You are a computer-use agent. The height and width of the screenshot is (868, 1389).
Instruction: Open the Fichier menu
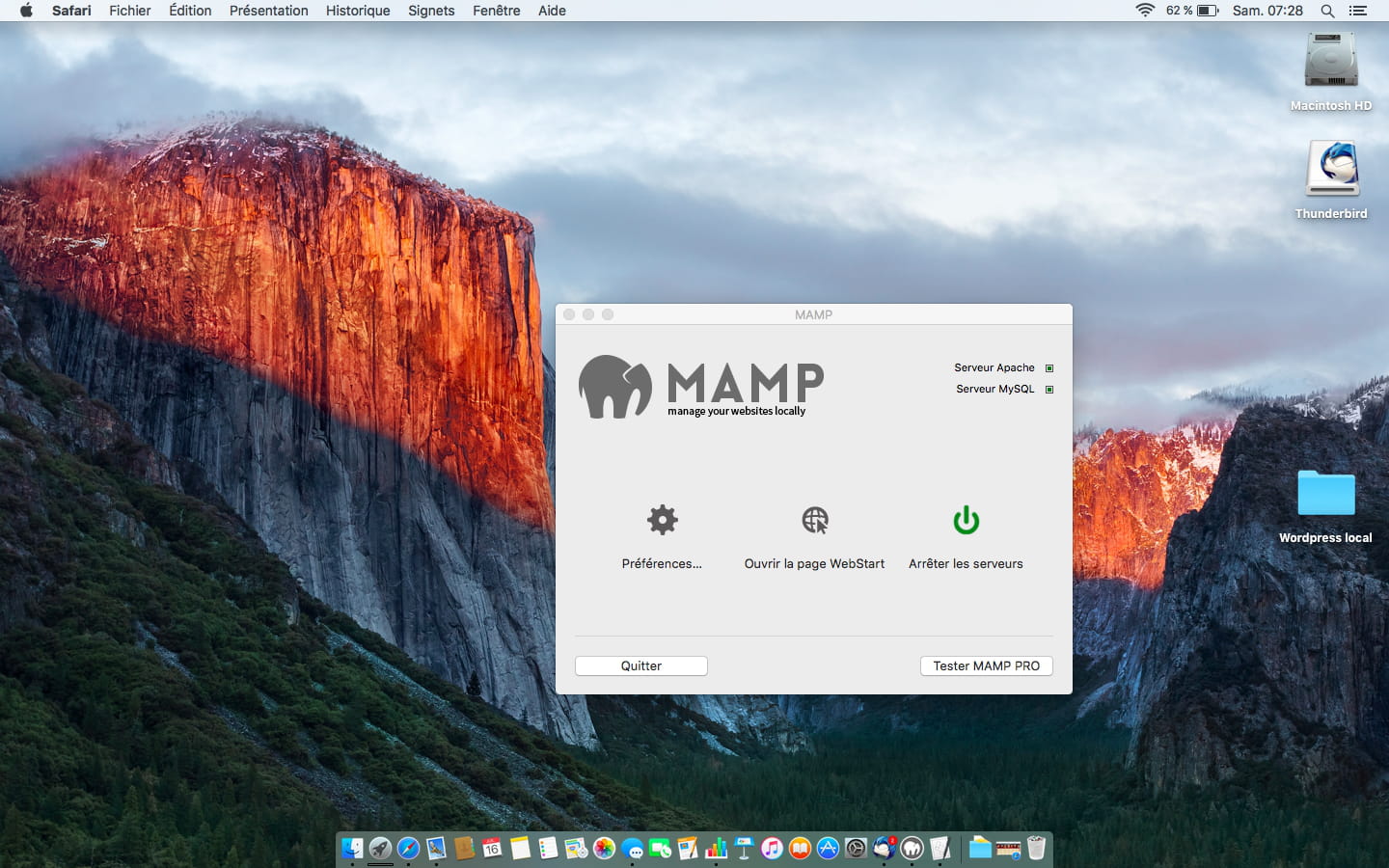[130, 11]
